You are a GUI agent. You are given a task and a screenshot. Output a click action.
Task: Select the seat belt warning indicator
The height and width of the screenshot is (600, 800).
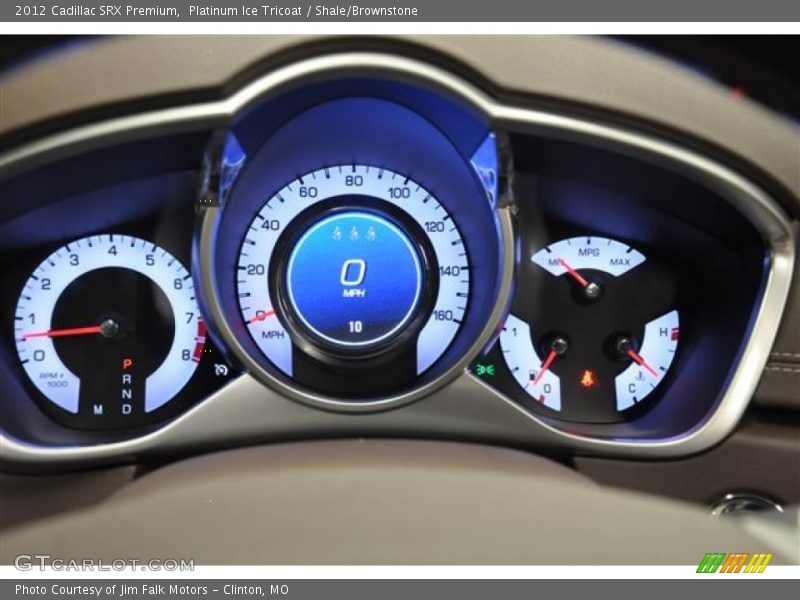(x=587, y=377)
